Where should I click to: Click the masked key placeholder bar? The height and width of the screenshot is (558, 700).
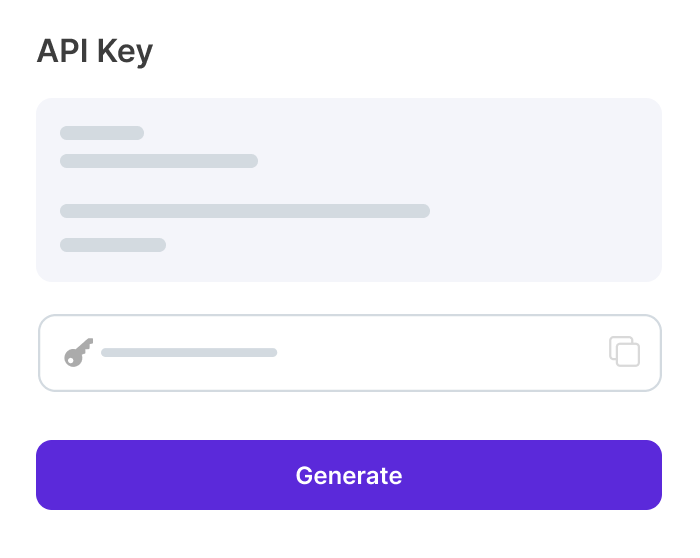189,352
